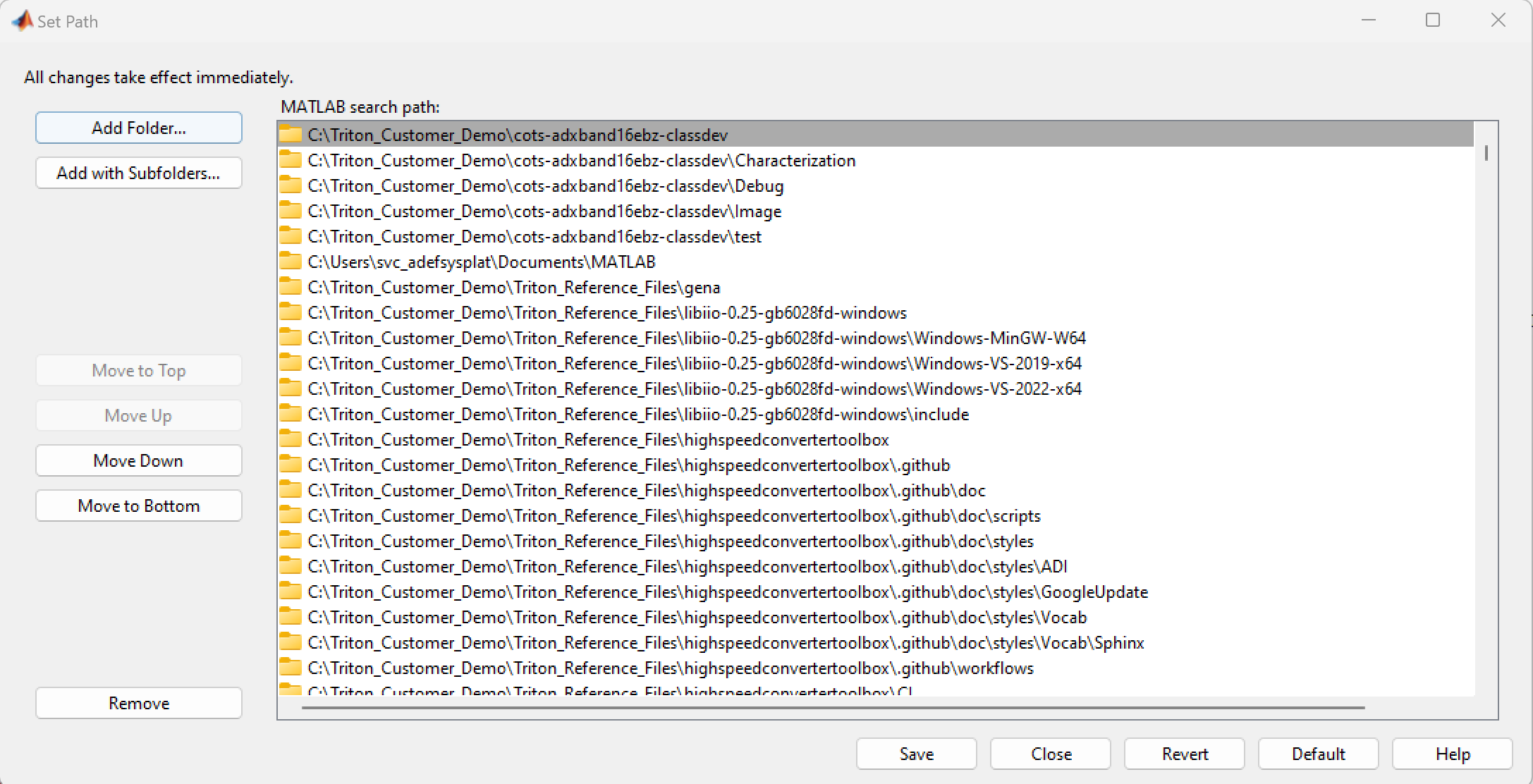Select the cots-adxband16ebz-classdev\Image path entry
The height and width of the screenshot is (784, 1533).
tap(876, 212)
